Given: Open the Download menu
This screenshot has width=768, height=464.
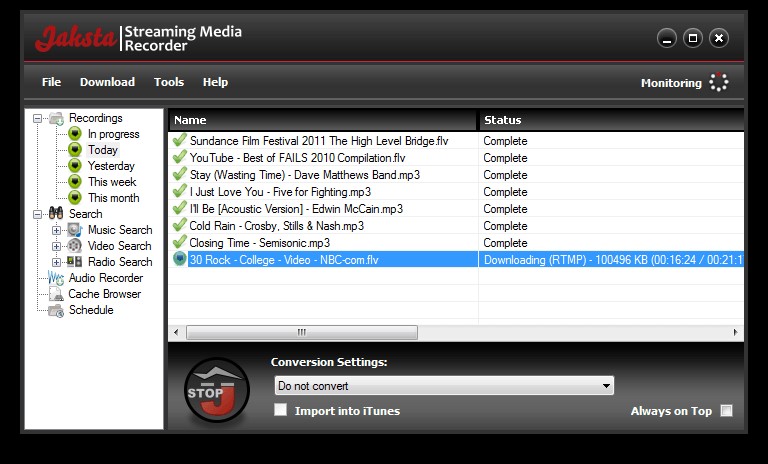Looking at the screenshot, I should [107, 82].
